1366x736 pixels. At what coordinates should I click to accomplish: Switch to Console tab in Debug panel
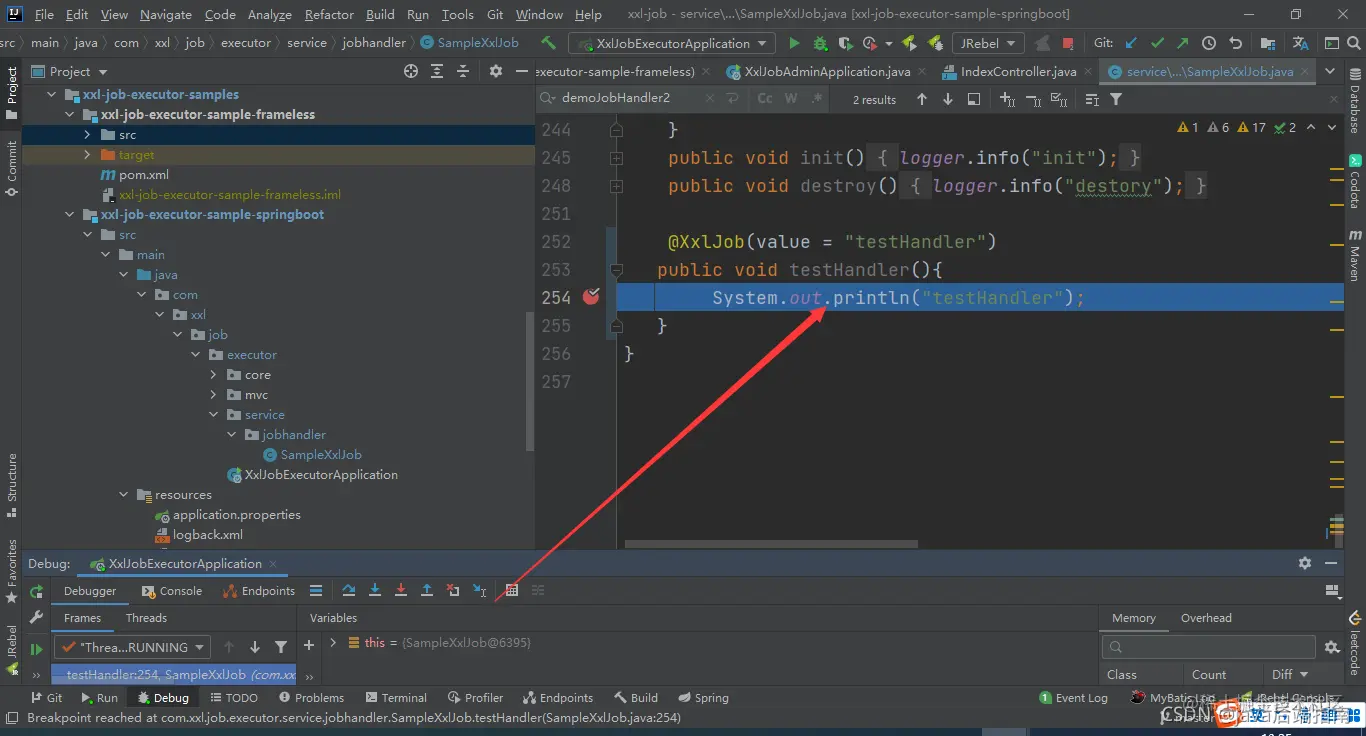(x=172, y=591)
